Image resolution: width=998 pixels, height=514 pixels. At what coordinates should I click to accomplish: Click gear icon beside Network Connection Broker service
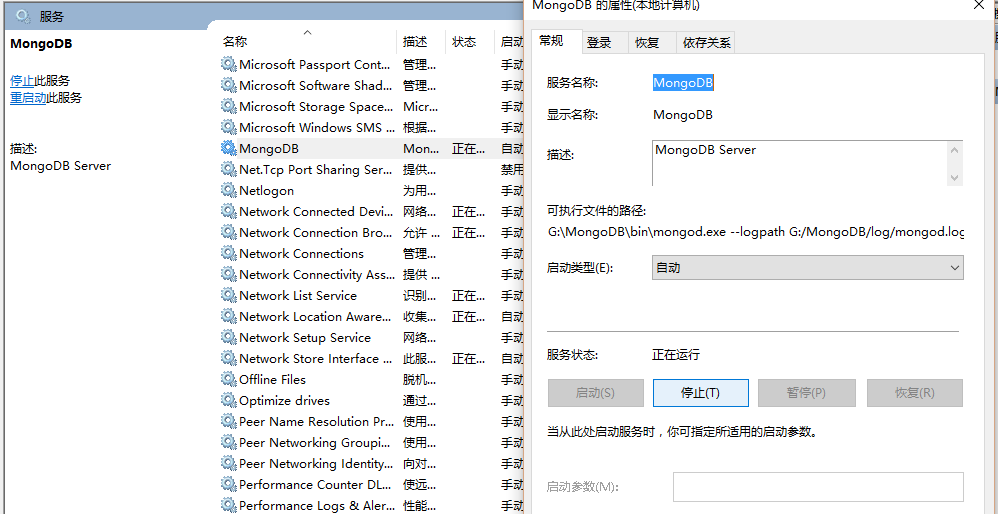pyautogui.click(x=228, y=232)
